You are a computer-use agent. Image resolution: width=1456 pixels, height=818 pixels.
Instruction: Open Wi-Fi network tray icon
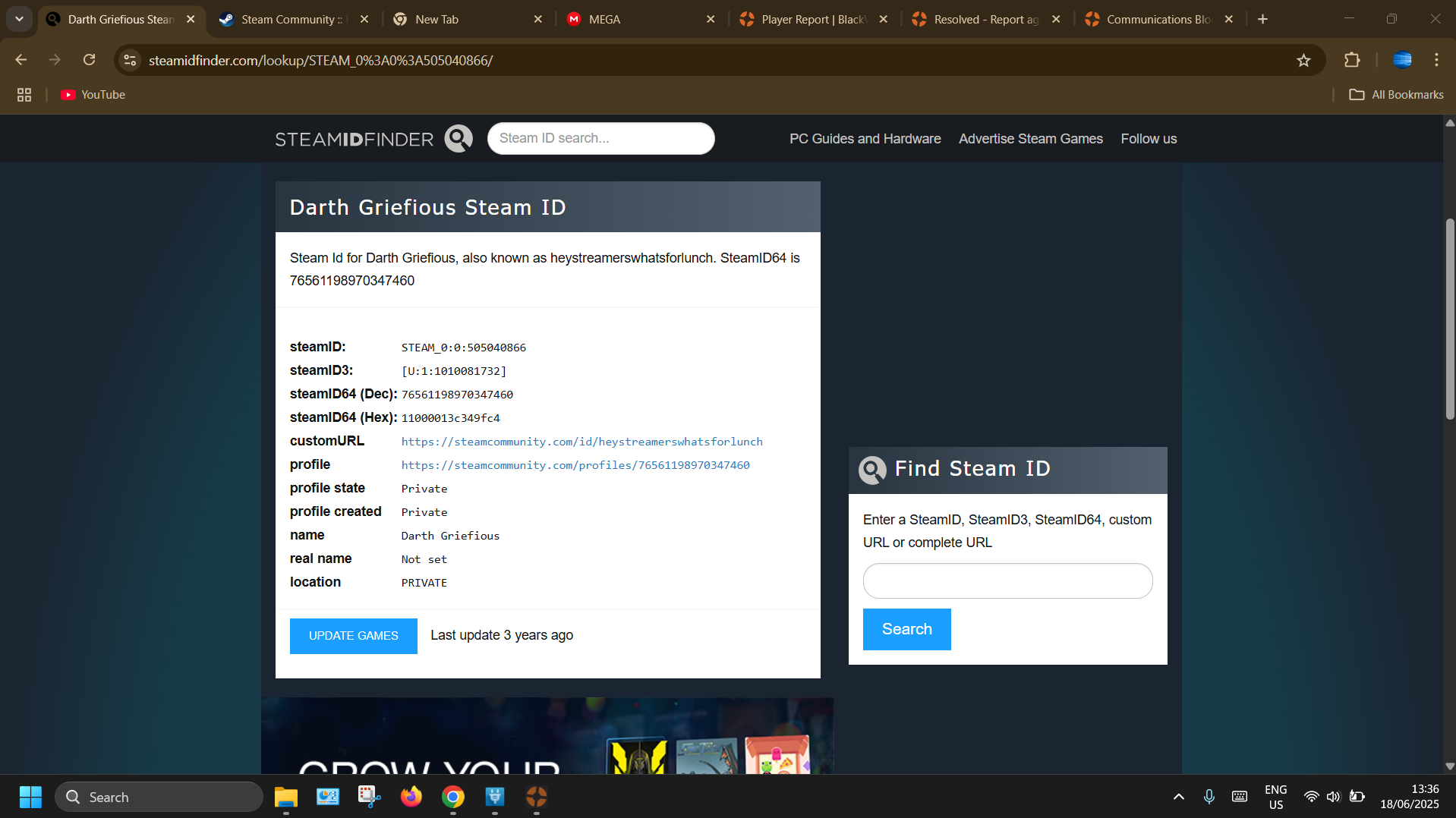1311,797
